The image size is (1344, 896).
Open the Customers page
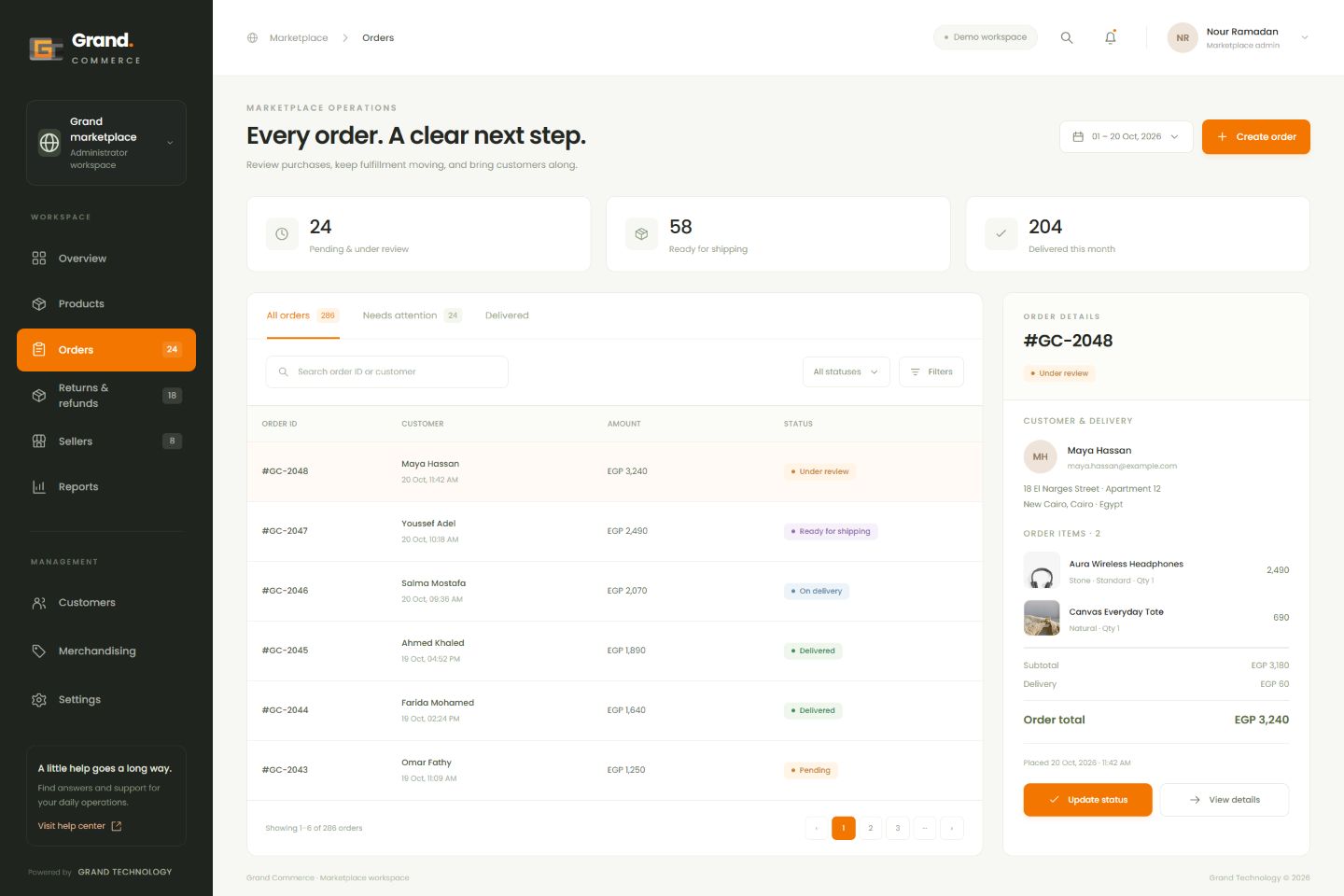point(106,603)
